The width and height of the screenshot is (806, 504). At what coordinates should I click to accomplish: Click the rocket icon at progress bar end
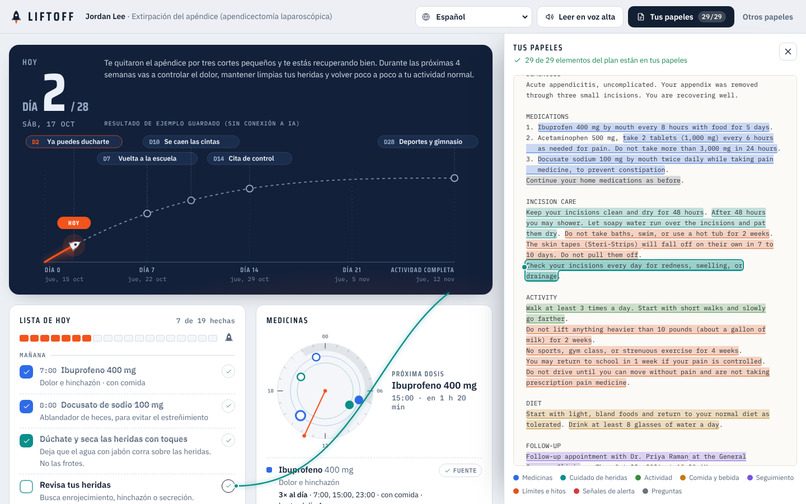pyautogui.click(x=229, y=337)
